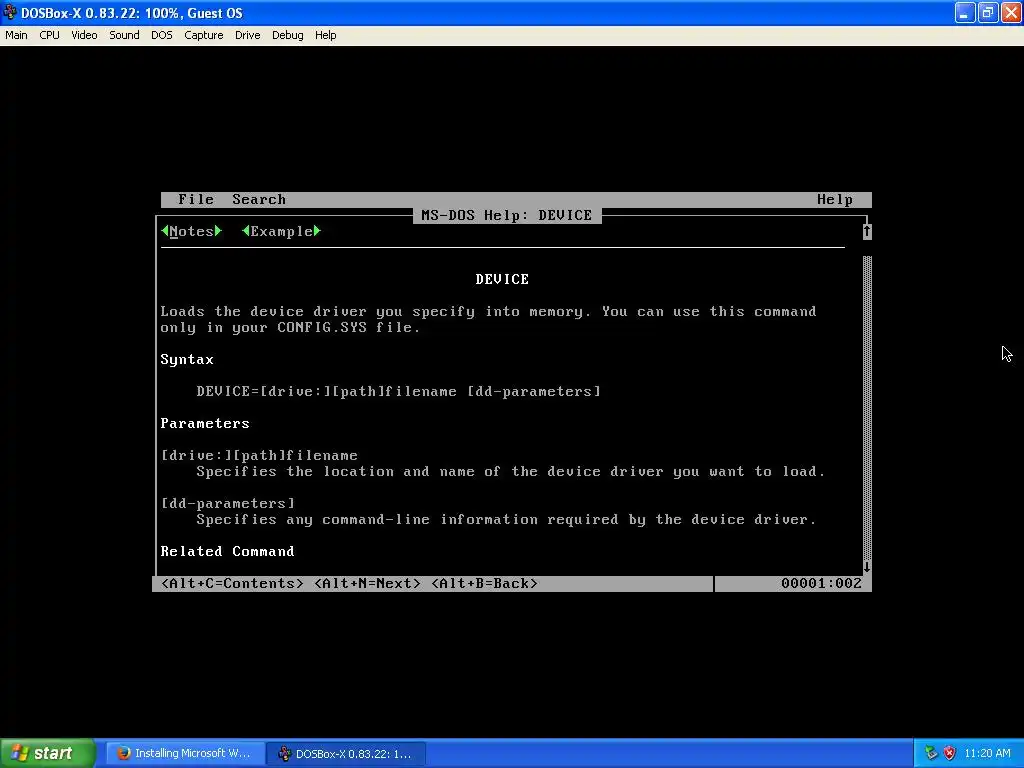Image resolution: width=1024 pixels, height=768 pixels.
Task: Click the scrollbar down arrow in help window
Action: (x=867, y=567)
